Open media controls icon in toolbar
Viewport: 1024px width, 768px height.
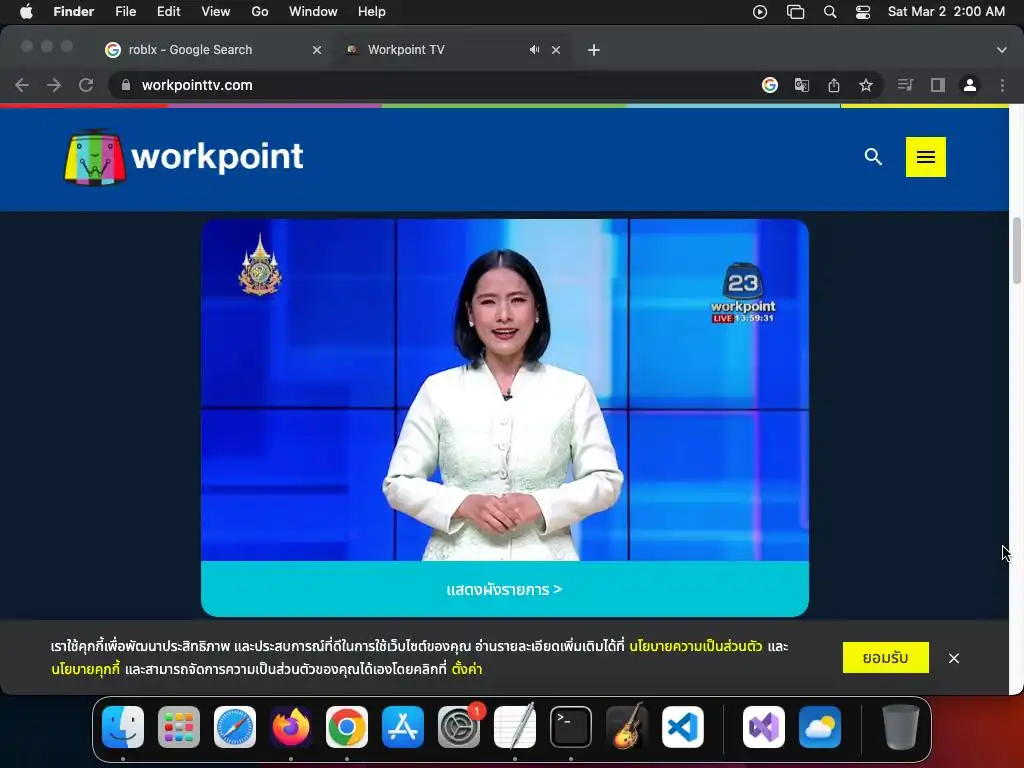click(x=905, y=85)
